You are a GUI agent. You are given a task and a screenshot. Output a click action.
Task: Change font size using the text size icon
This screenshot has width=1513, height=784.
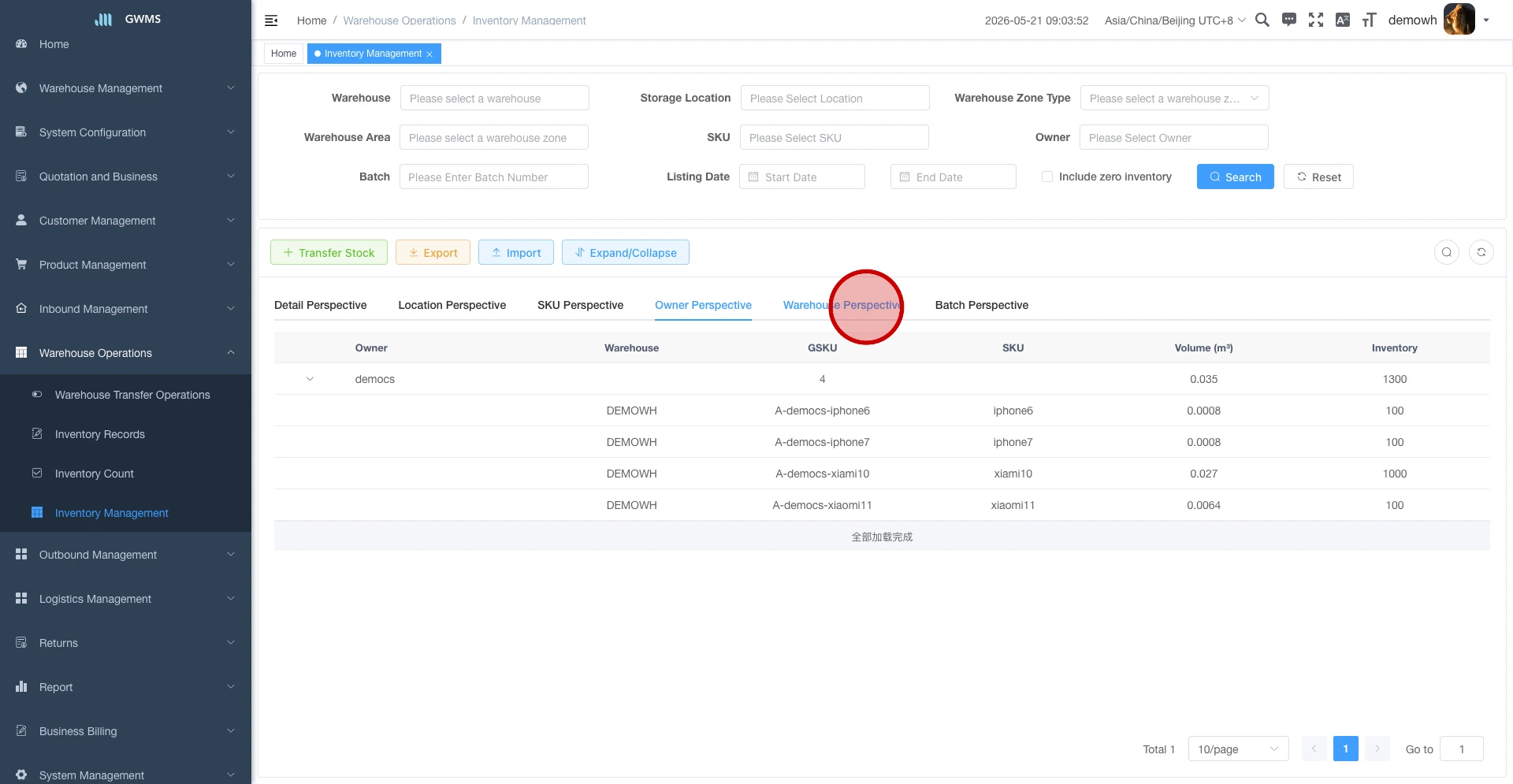(1370, 20)
